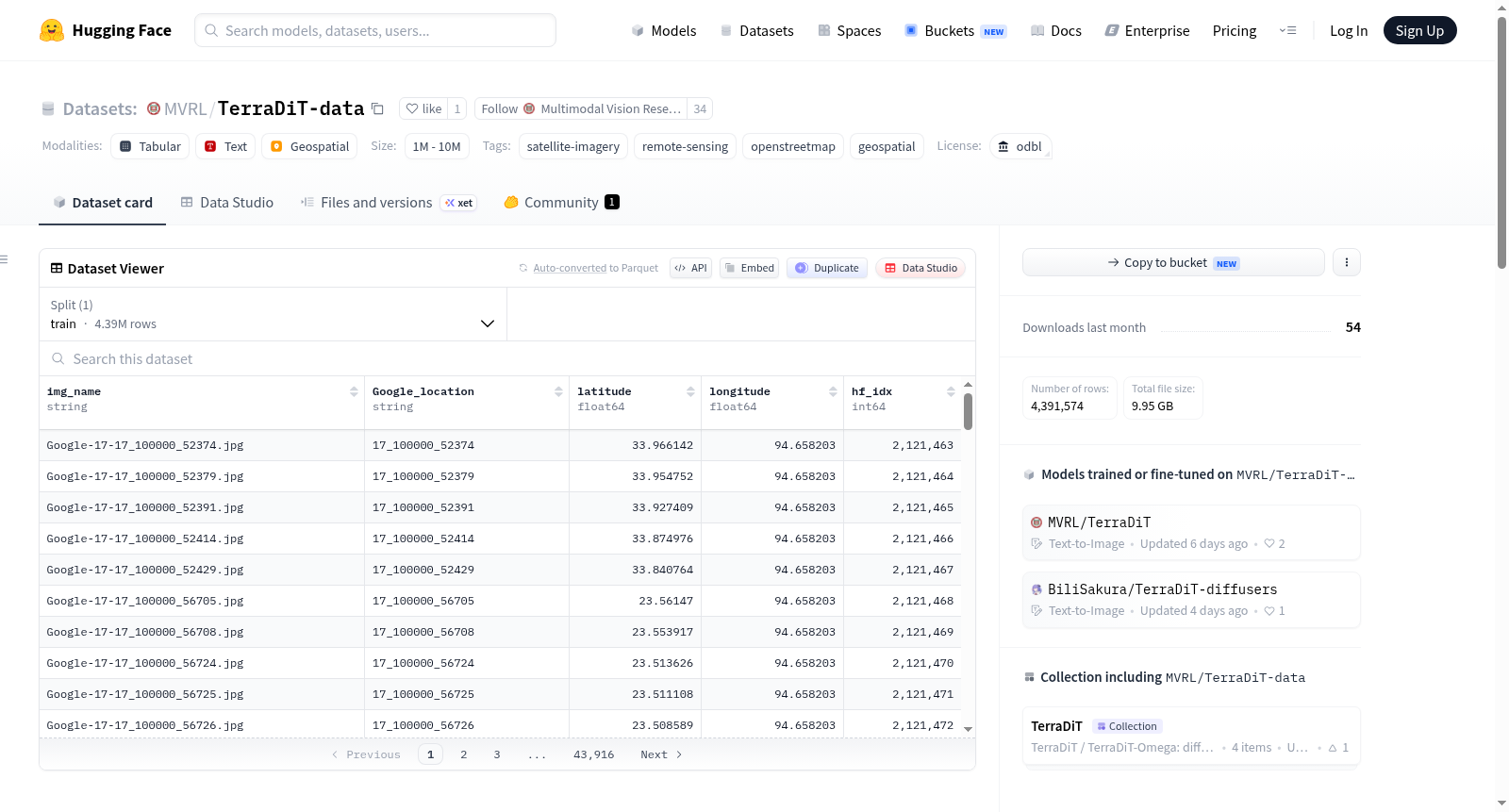
Task: Click Copy to bucket button
Action: [x=1173, y=262]
